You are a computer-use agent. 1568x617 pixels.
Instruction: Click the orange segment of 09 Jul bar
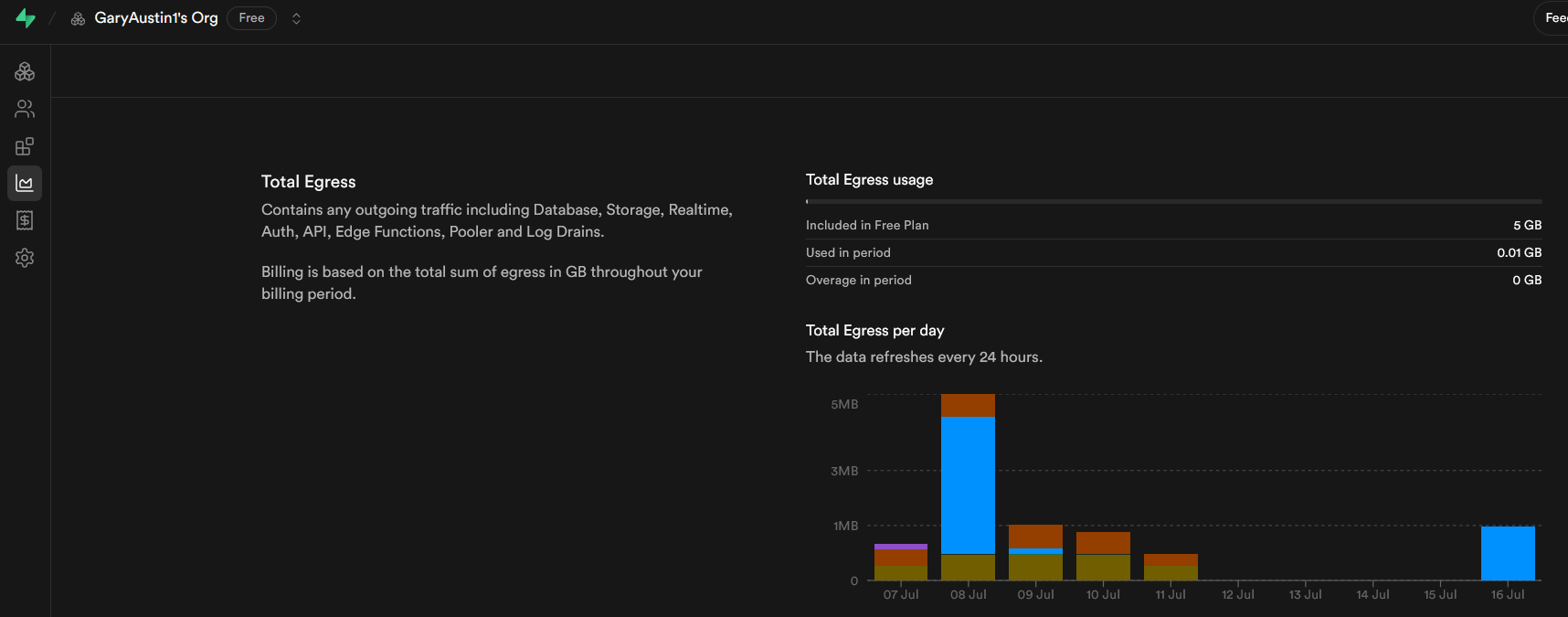coord(1035,536)
